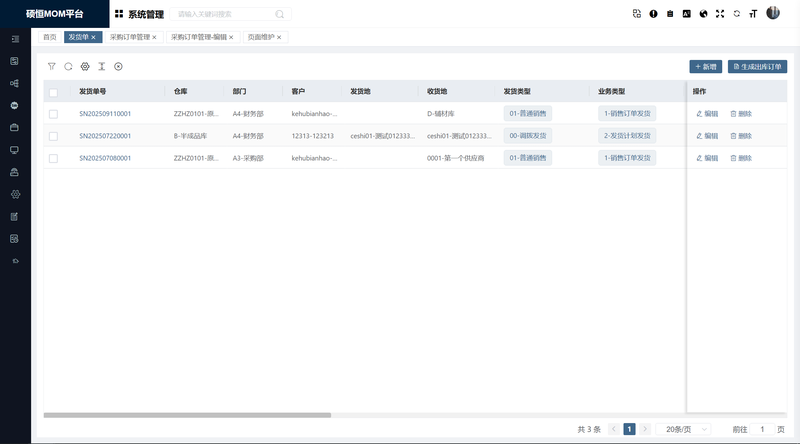800x444 pixels.
Task: Open column settings gear in table toolbar
Action: click(x=85, y=66)
